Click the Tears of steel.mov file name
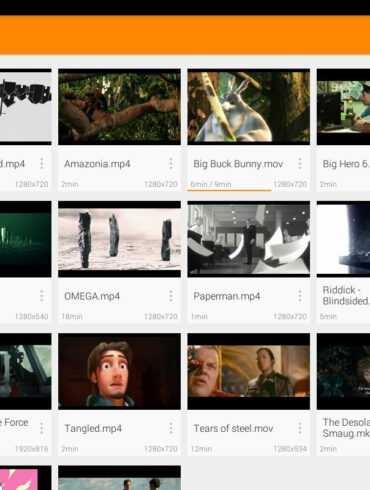The width and height of the screenshot is (370, 490). click(233, 428)
